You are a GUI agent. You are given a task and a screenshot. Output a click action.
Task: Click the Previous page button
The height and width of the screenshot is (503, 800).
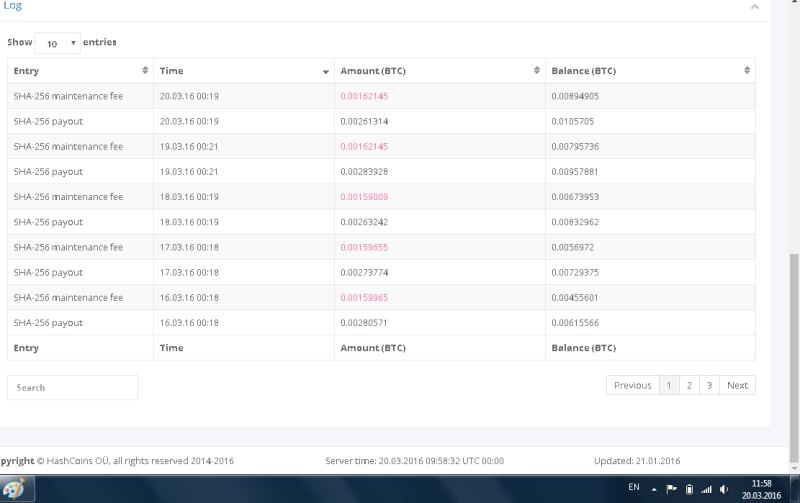632,385
